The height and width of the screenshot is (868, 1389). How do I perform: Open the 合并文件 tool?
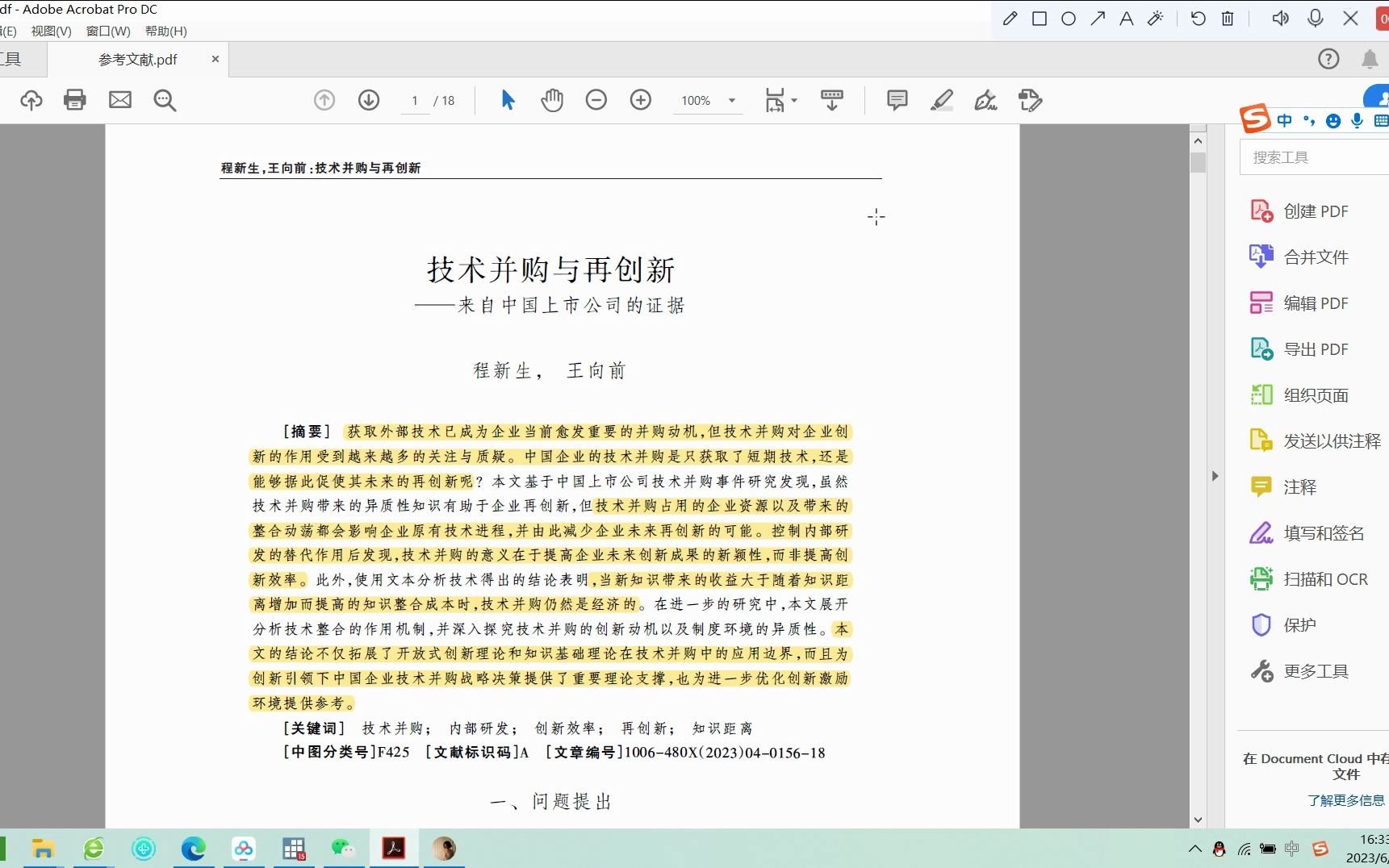tap(1299, 257)
